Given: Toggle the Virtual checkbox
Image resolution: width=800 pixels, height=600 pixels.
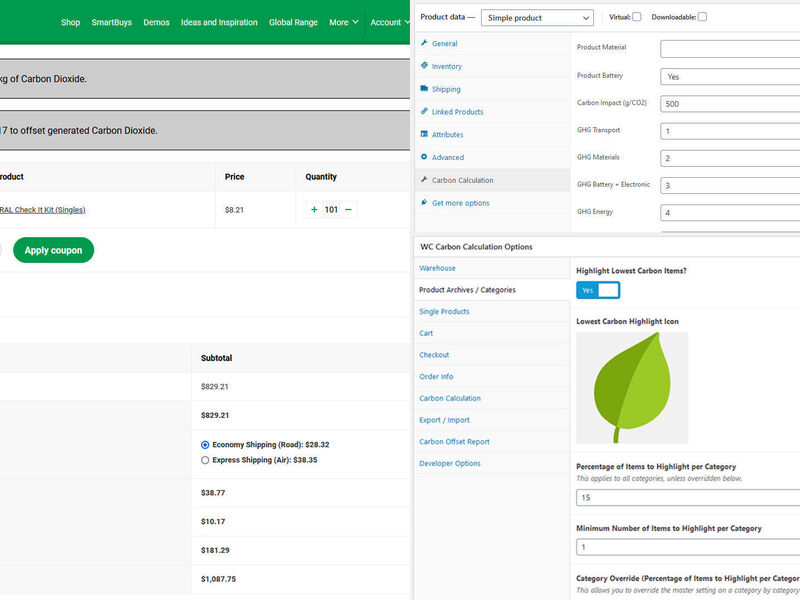Looking at the screenshot, I should tap(637, 17).
